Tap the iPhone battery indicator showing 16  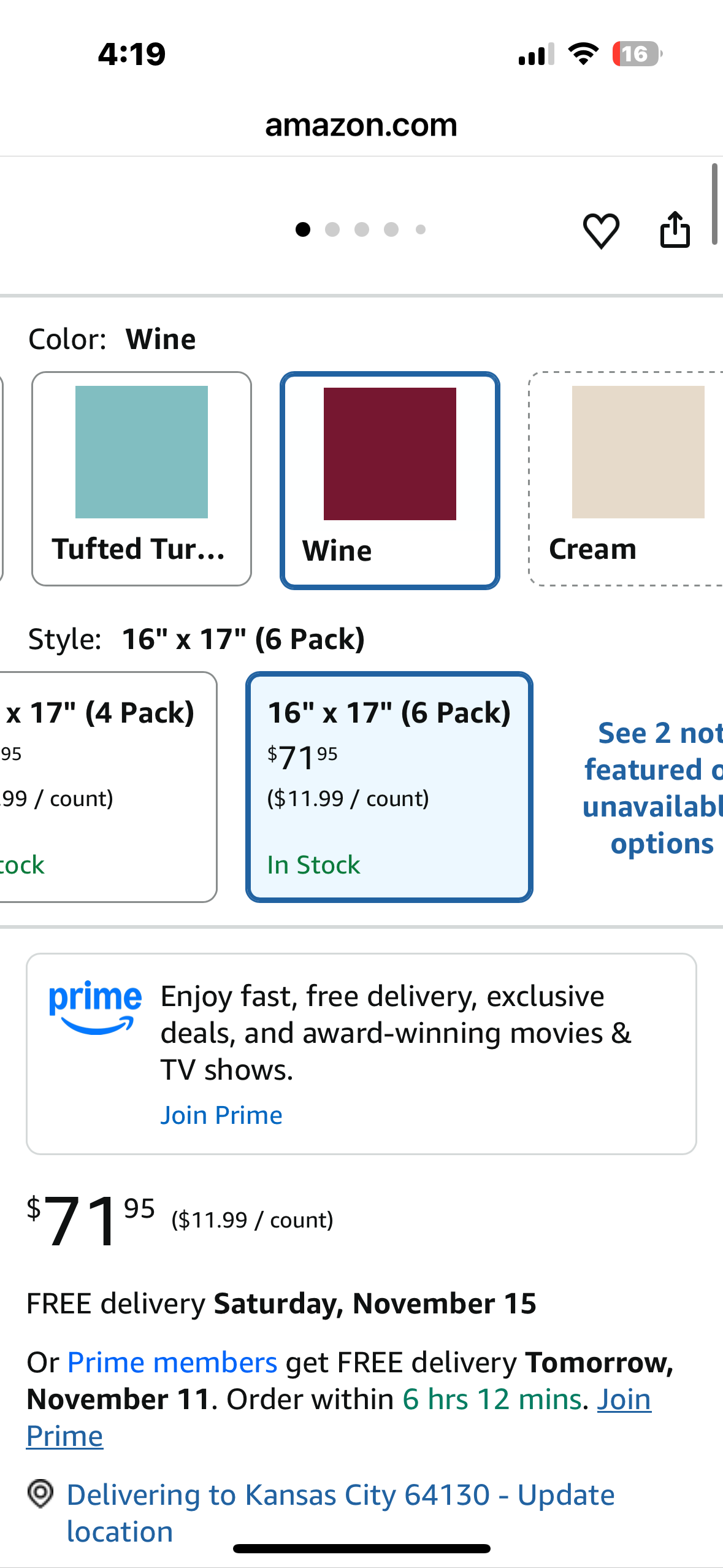637,54
